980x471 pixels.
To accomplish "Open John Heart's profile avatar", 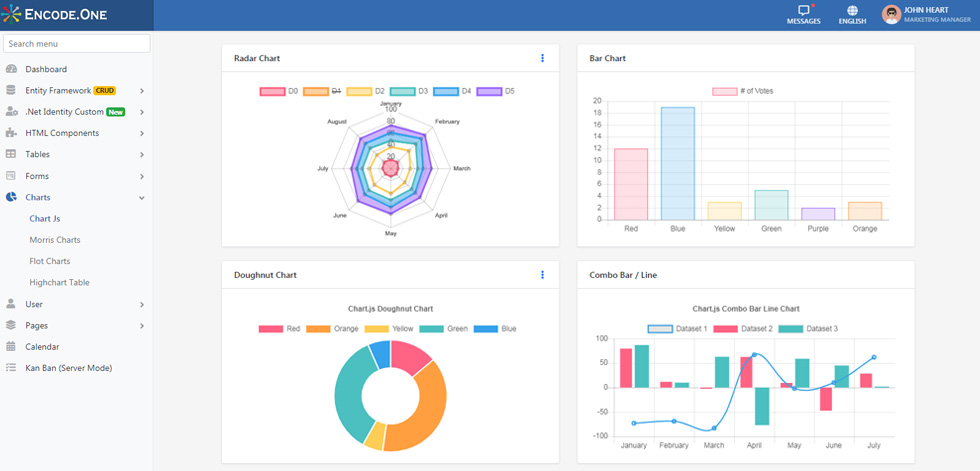I will point(891,14).
